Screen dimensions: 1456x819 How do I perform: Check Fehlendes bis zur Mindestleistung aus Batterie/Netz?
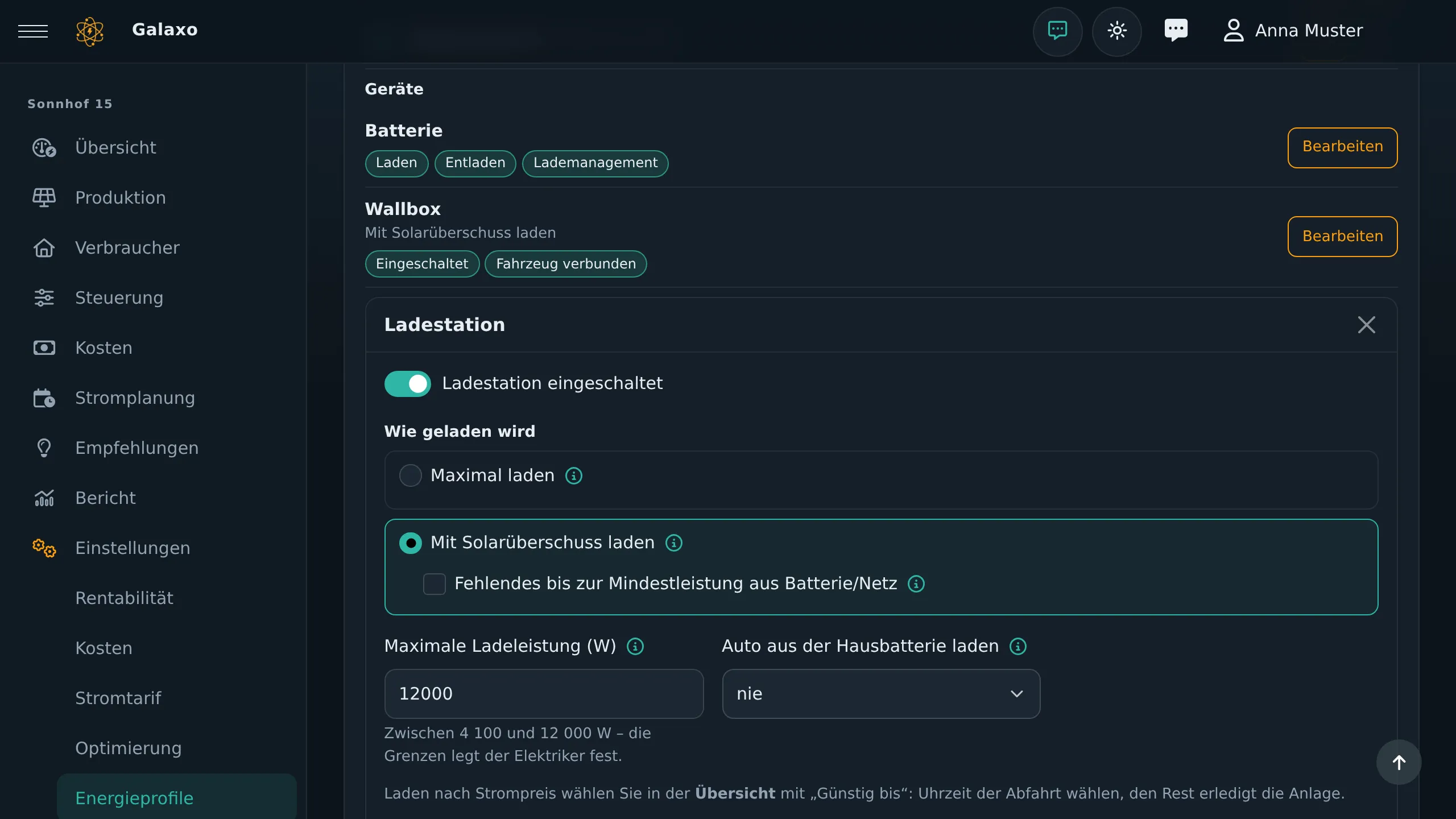(434, 584)
